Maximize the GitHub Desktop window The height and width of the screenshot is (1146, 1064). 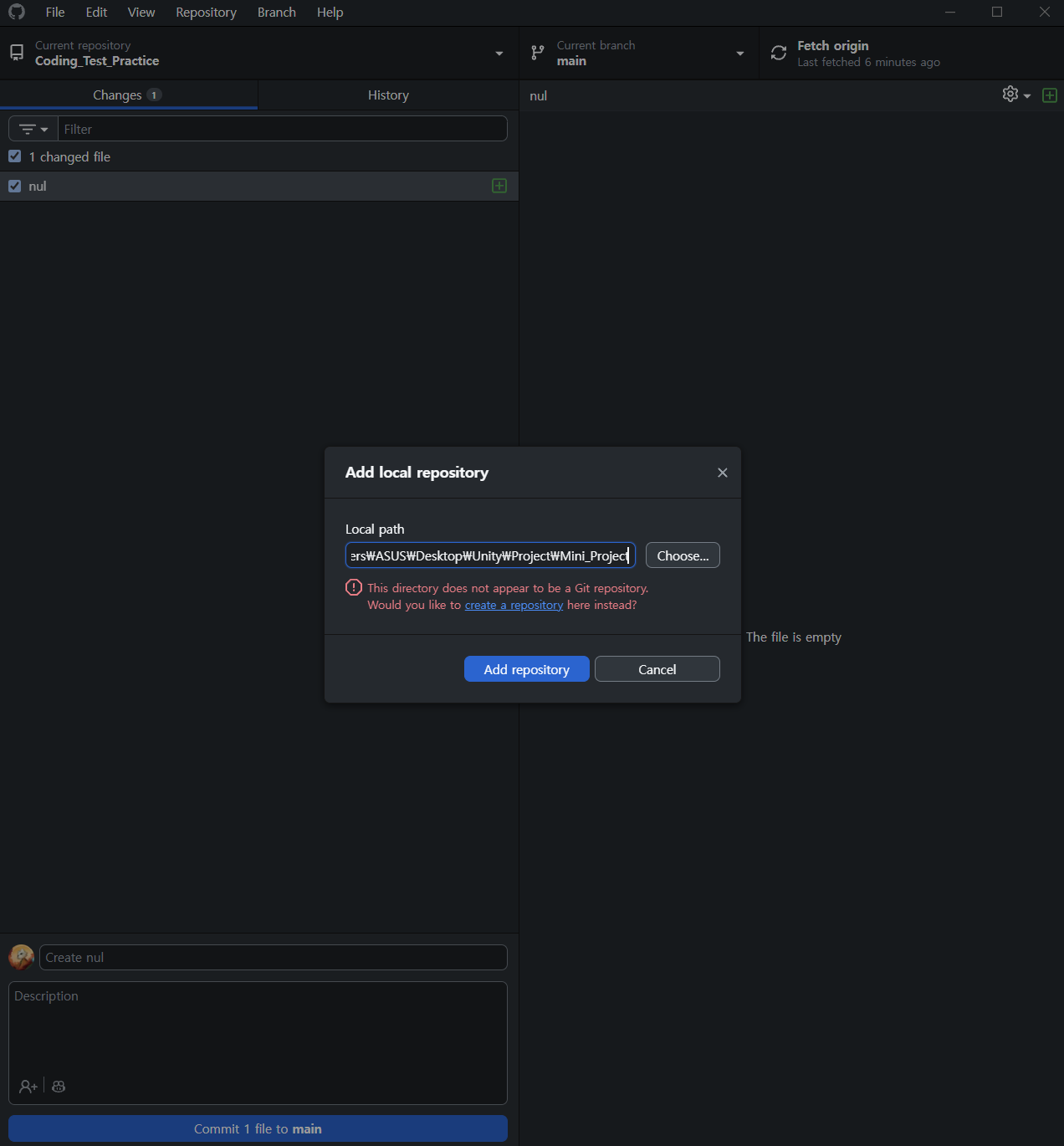coord(997,12)
